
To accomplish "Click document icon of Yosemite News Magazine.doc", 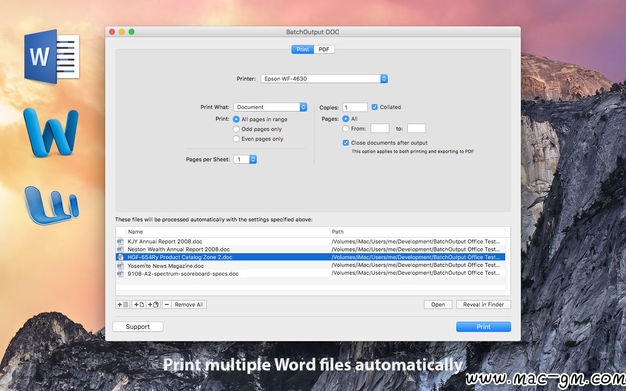I will click(x=120, y=266).
